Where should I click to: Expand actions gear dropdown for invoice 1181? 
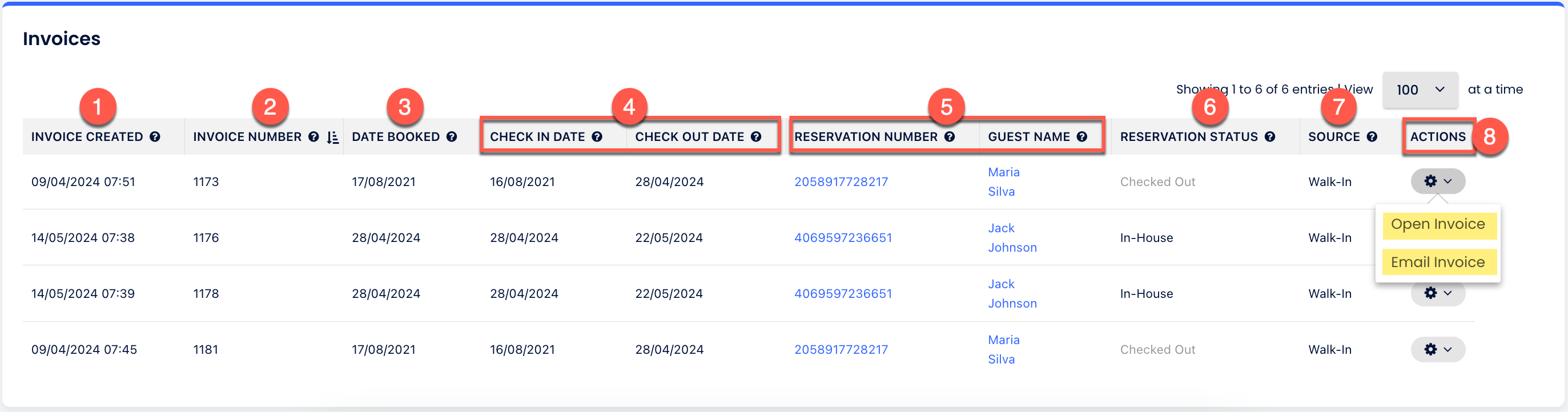tap(1438, 349)
